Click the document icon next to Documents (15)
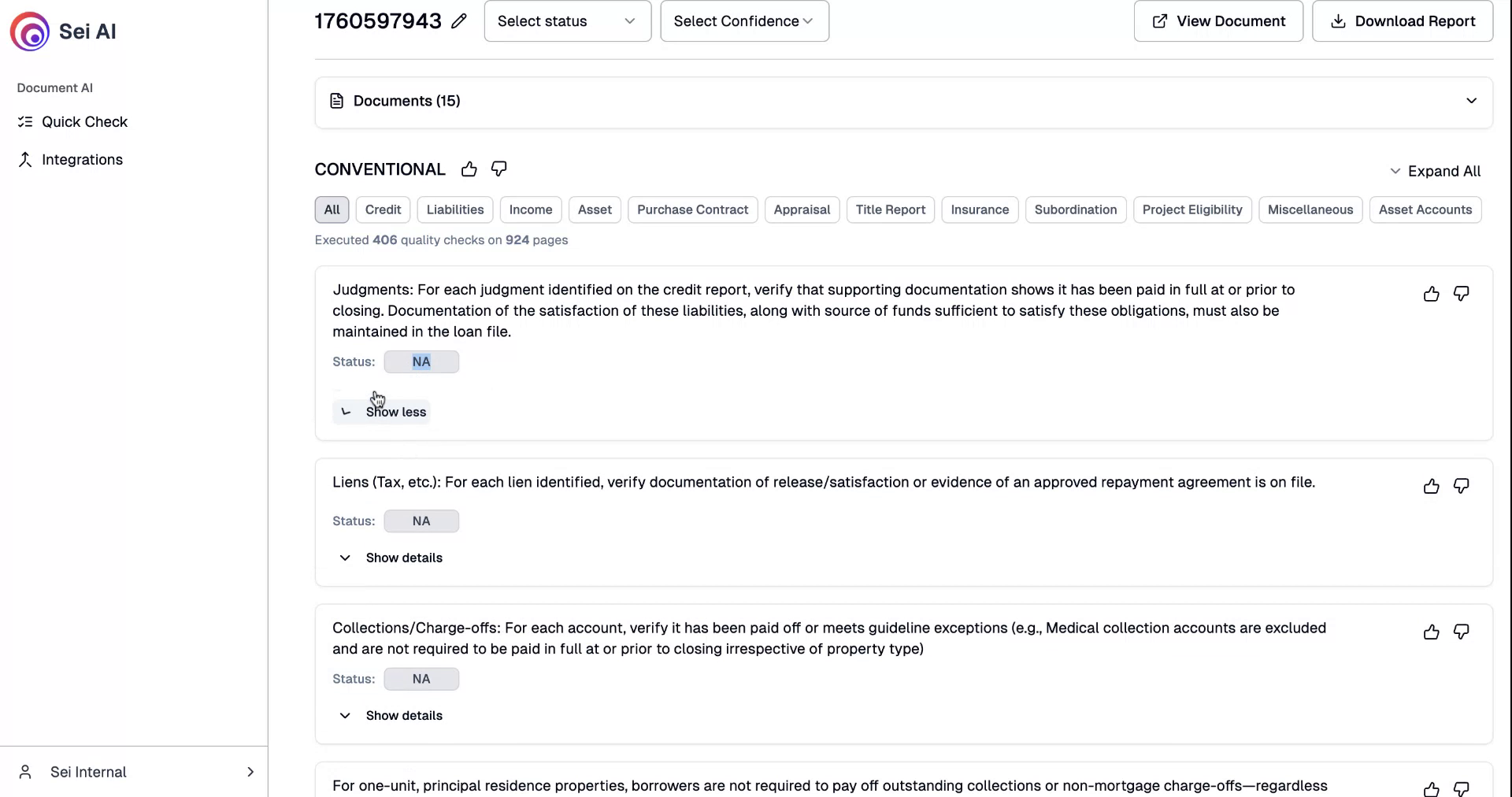This screenshot has height=797, width=1512. click(337, 101)
